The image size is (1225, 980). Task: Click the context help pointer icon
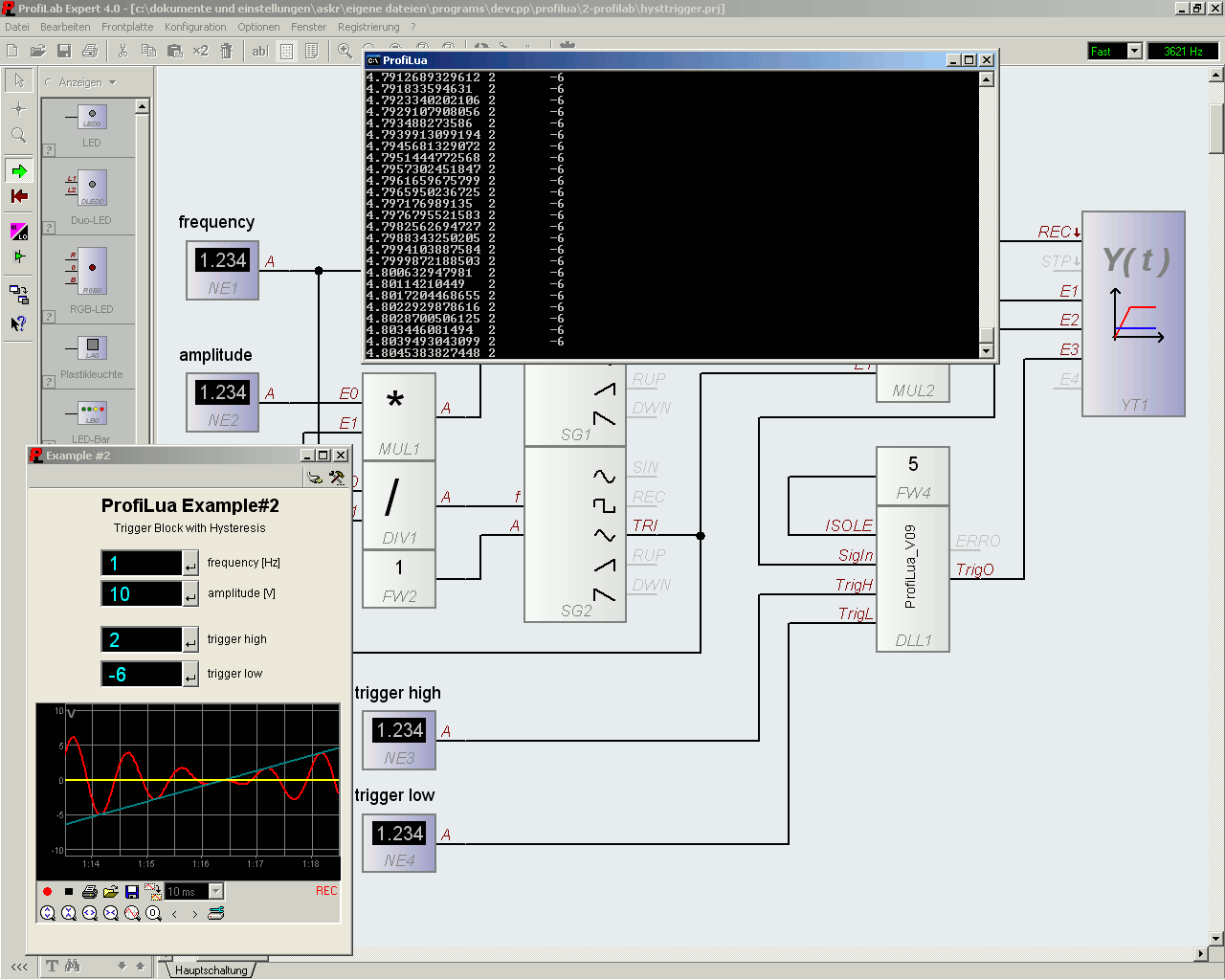coord(19,323)
